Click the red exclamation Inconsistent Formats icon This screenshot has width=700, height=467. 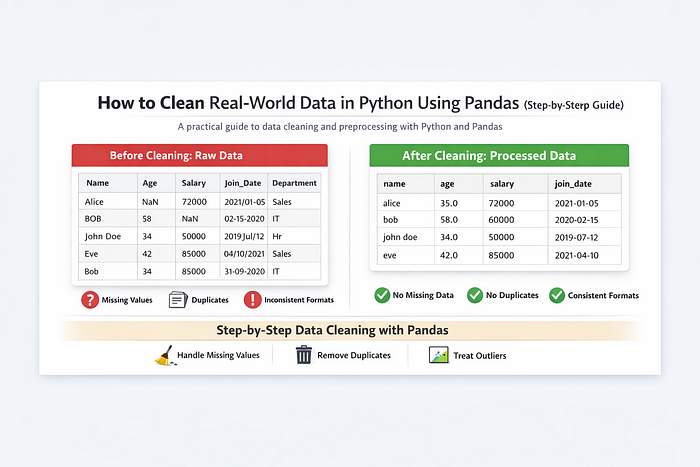pos(252,300)
